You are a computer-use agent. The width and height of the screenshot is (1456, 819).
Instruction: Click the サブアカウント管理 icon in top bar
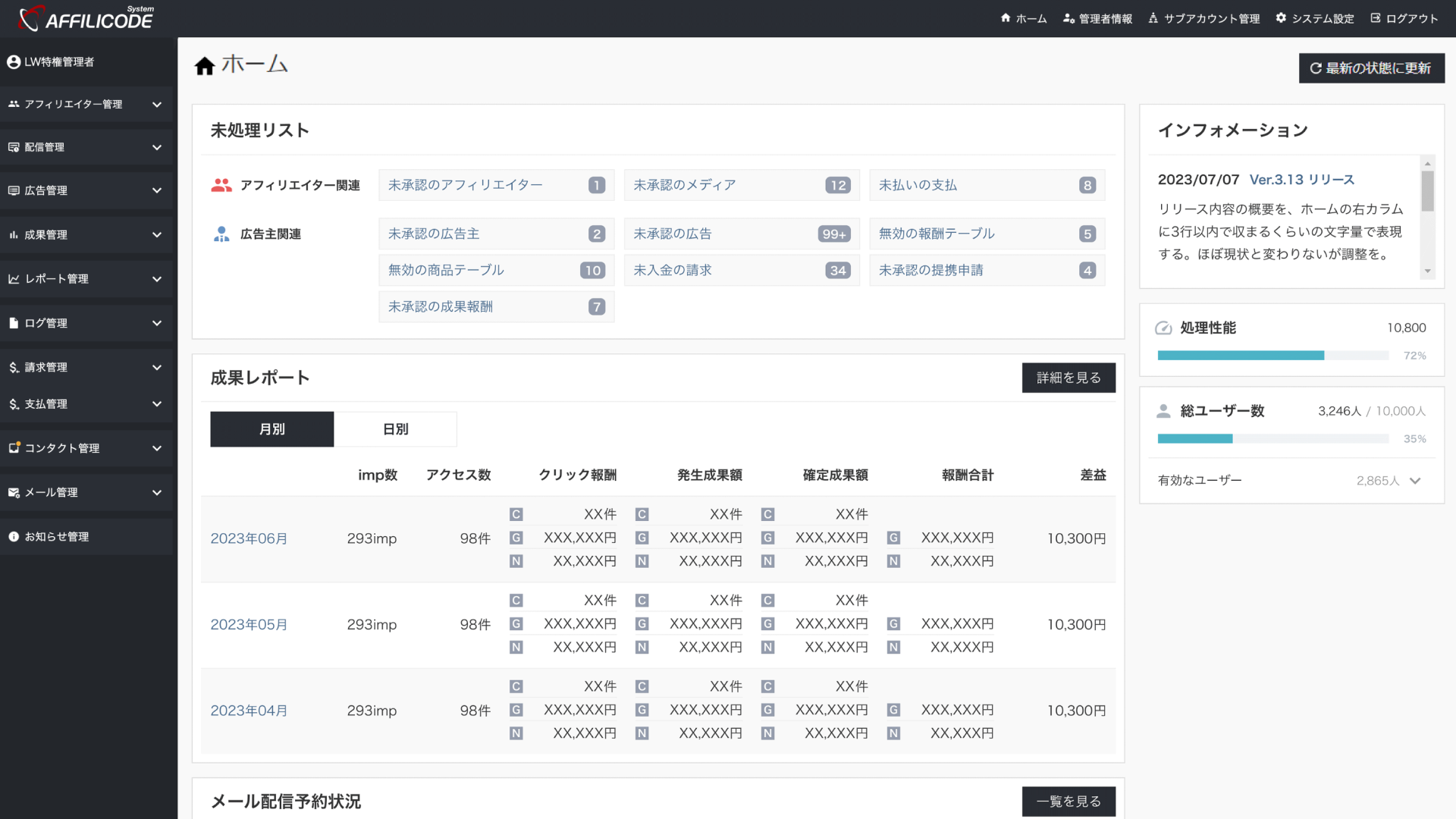[x=1153, y=17]
